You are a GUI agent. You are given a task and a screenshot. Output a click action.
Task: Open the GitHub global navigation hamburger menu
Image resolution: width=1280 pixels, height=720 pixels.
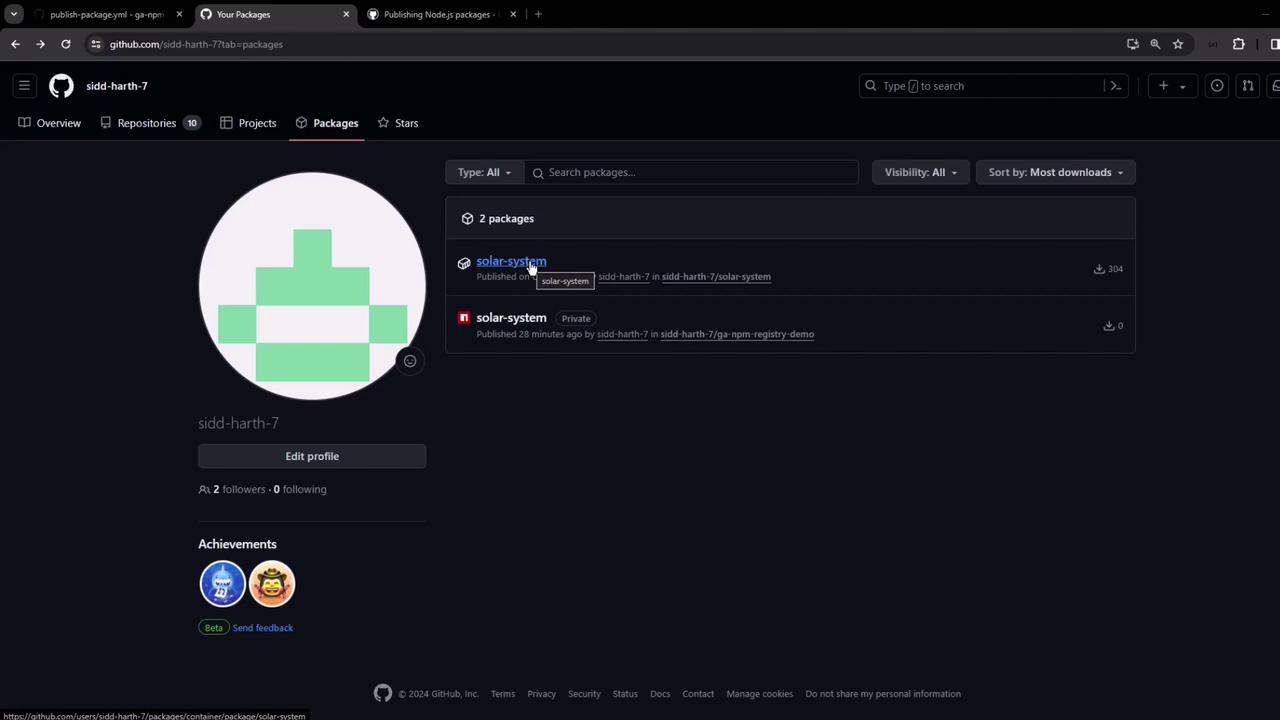pyautogui.click(x=24, y=86)
